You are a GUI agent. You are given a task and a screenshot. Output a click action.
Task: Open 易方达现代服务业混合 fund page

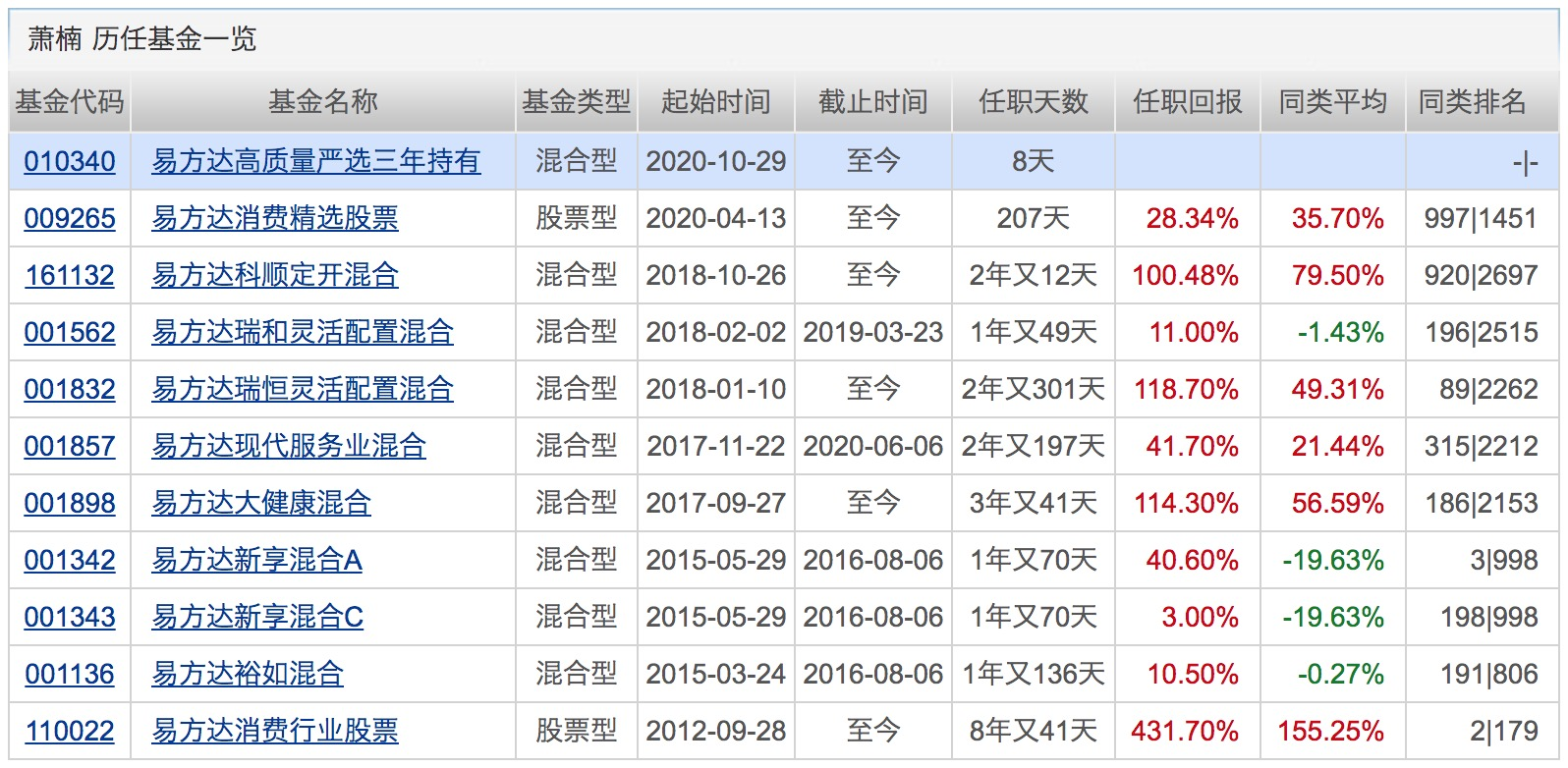(289, 446)
